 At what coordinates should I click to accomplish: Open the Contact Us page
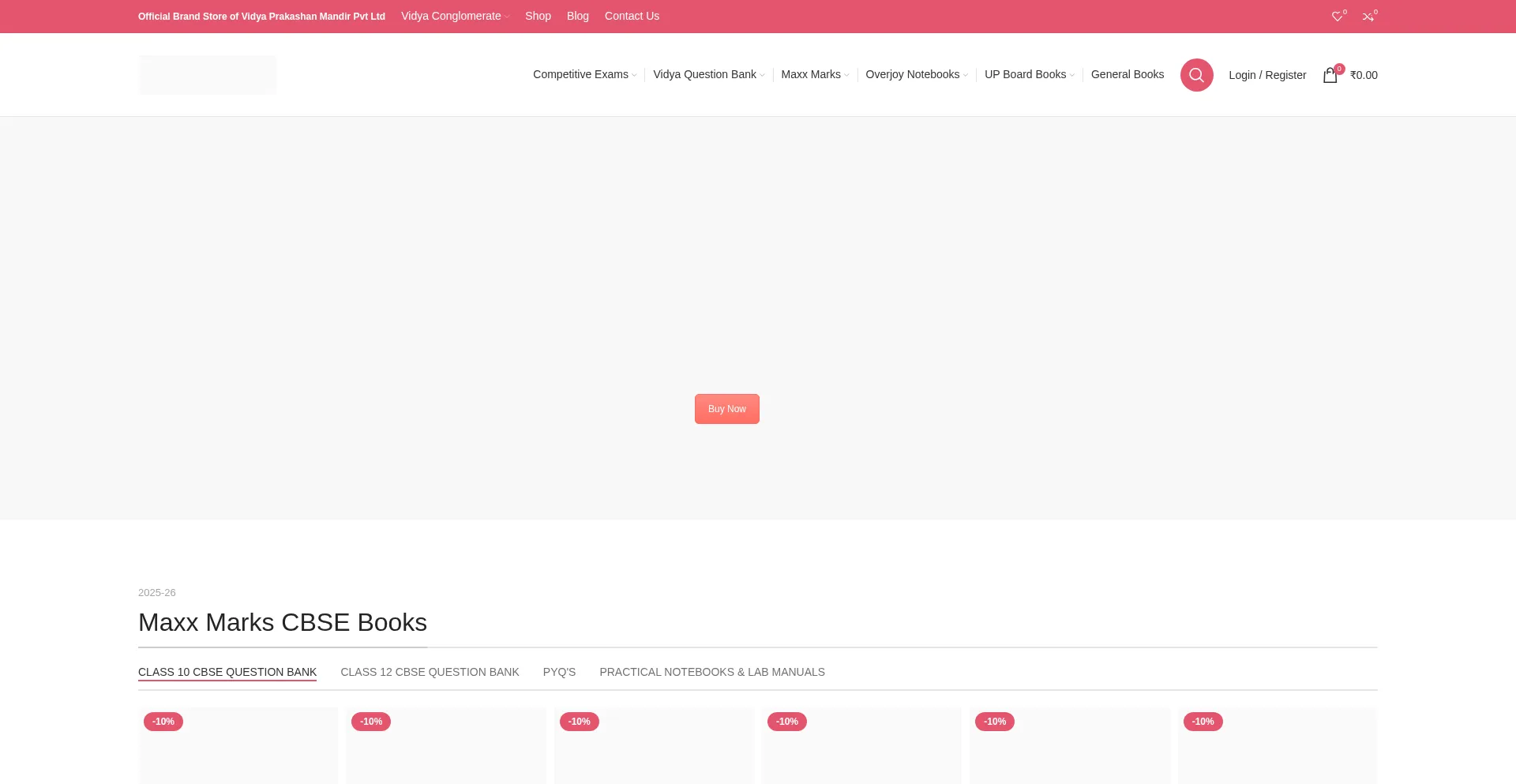tap(631, 16)
